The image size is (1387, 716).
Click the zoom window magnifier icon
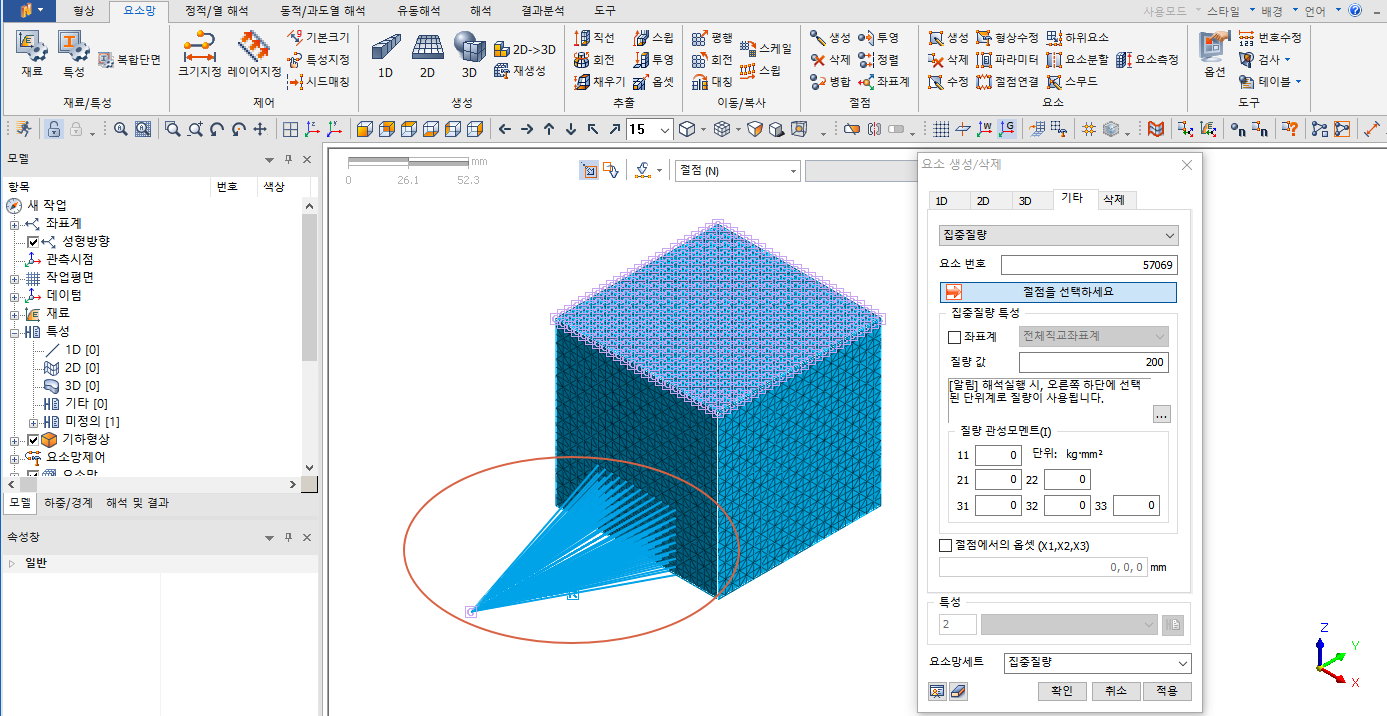(x=172, y=129)
